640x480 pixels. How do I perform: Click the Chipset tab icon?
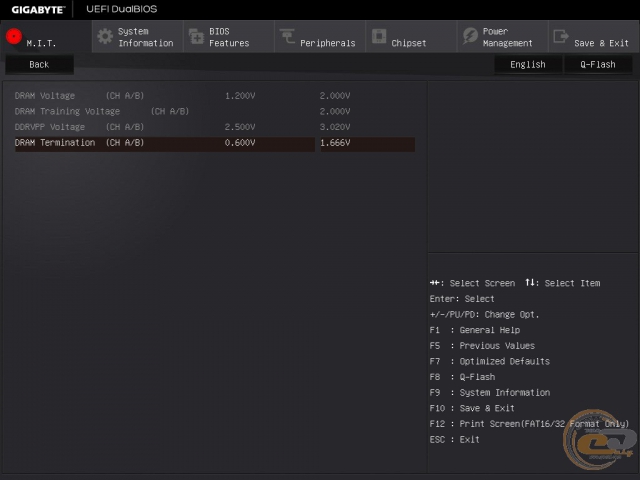(x=379, y=37)
